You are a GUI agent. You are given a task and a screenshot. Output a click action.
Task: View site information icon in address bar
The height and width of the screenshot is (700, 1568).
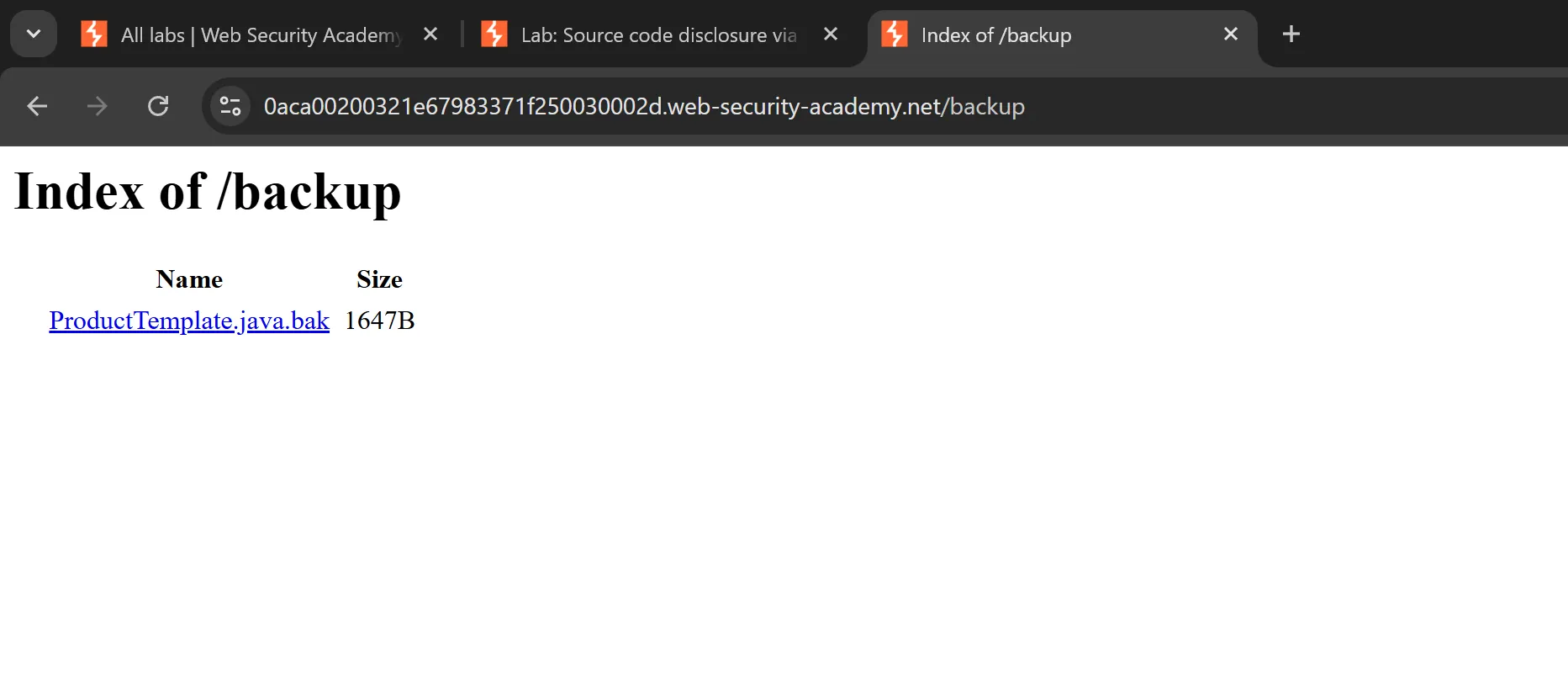230,106
